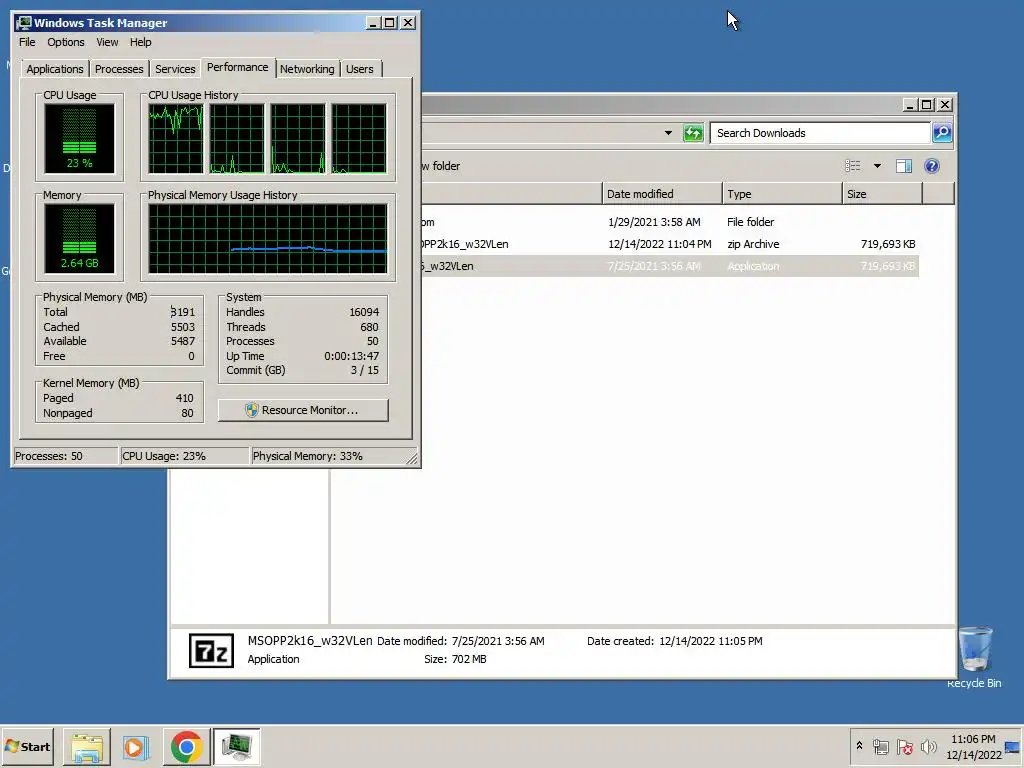Screen dimensions: 1024x768
Task: Open the Recycle Bin desktop icon
Action: 974,656
